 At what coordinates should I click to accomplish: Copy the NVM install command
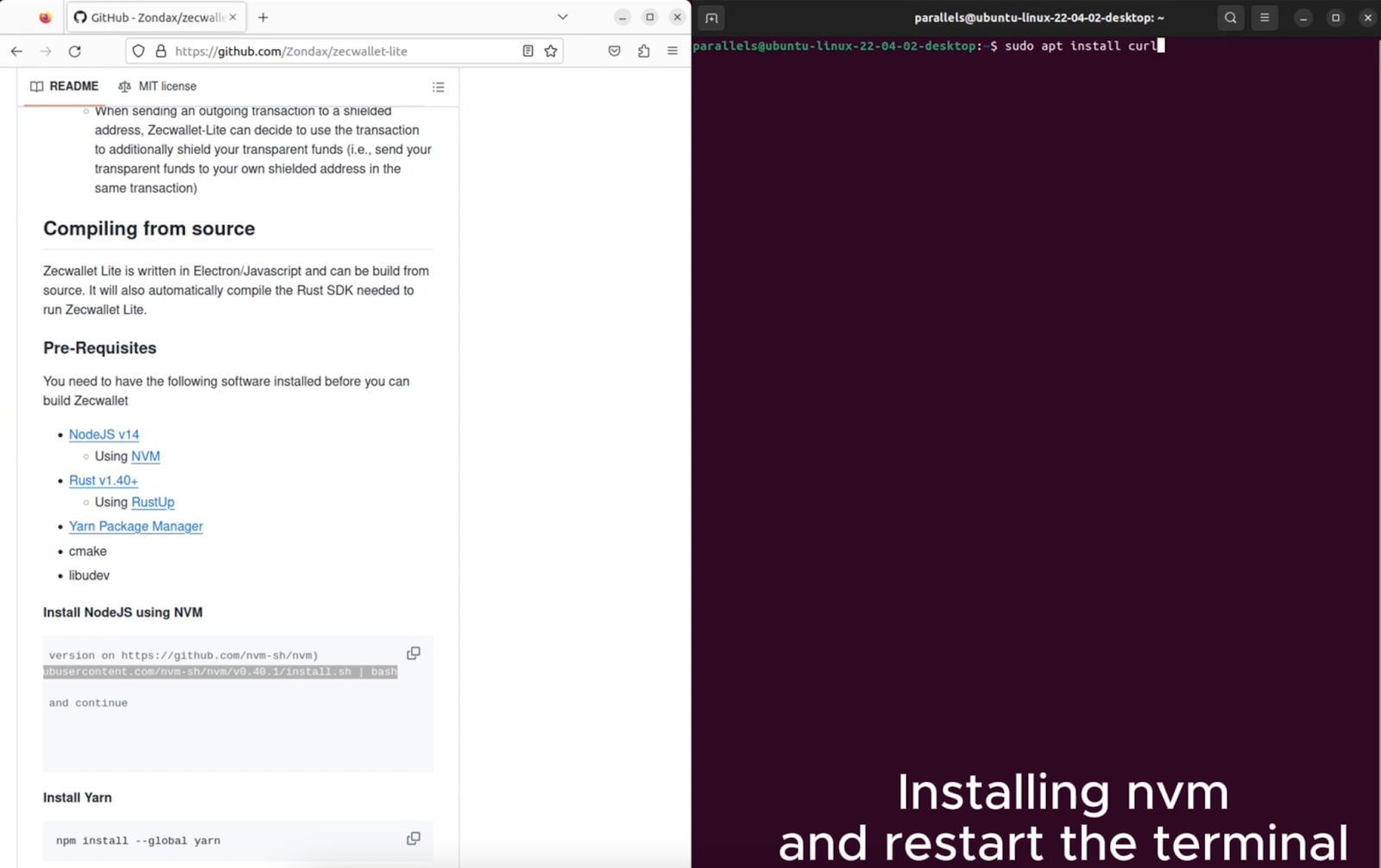[413, 653]
